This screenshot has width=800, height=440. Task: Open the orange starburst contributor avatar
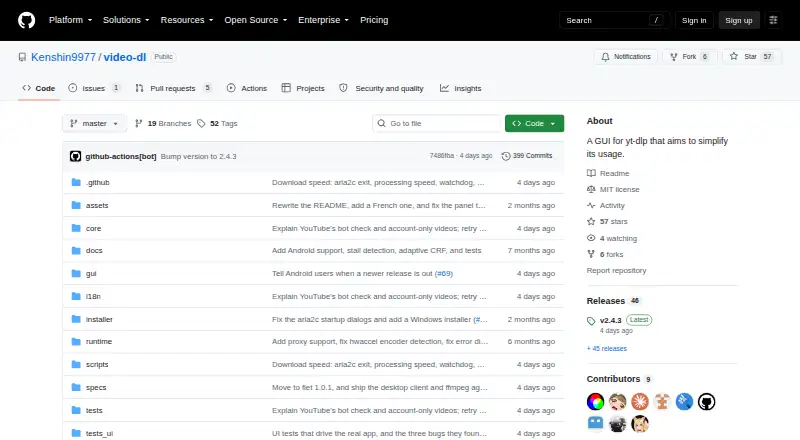pos(640,402)
